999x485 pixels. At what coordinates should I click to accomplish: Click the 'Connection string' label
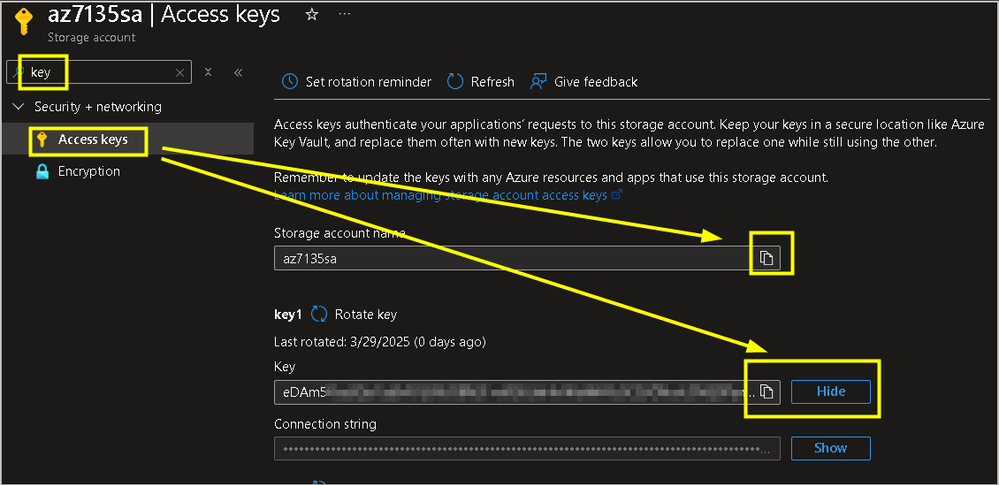(325, 424)
